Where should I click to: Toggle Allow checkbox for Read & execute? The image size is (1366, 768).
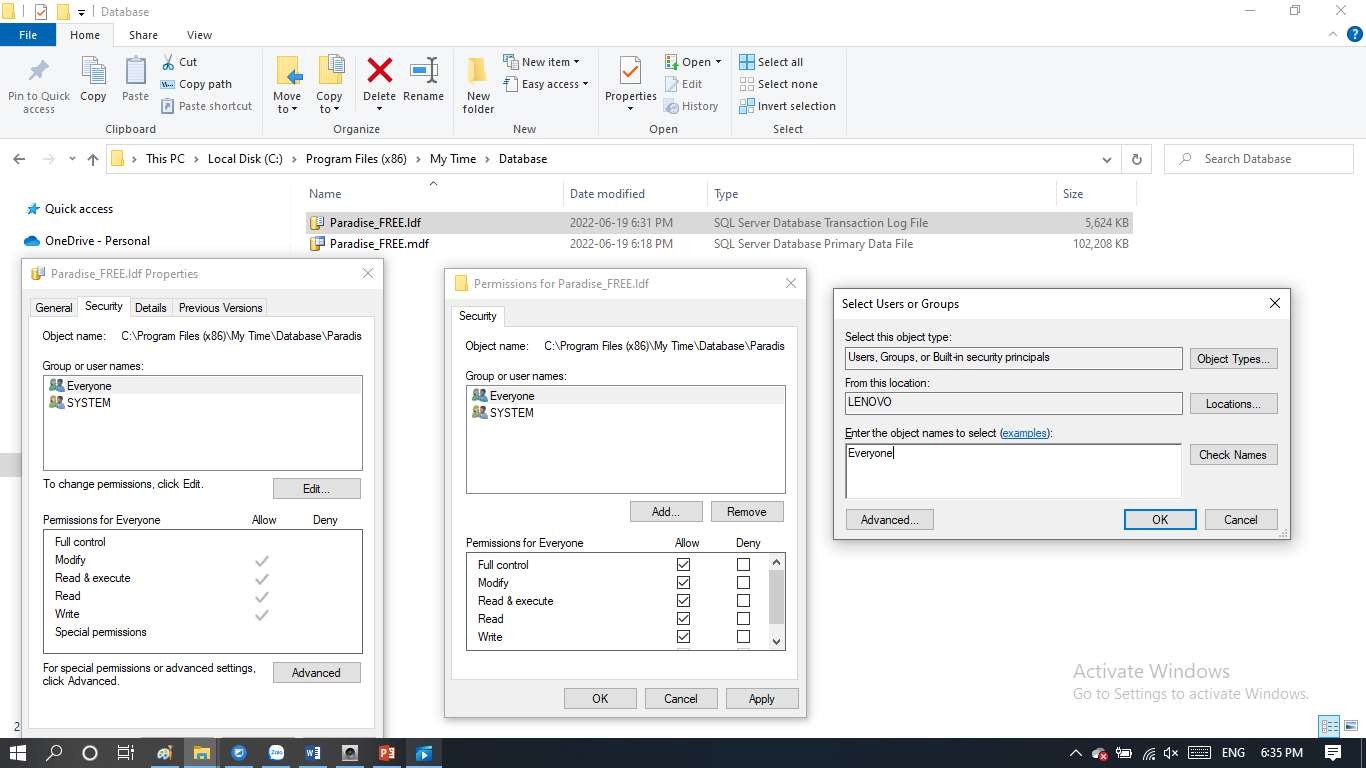tap(683, 601)
